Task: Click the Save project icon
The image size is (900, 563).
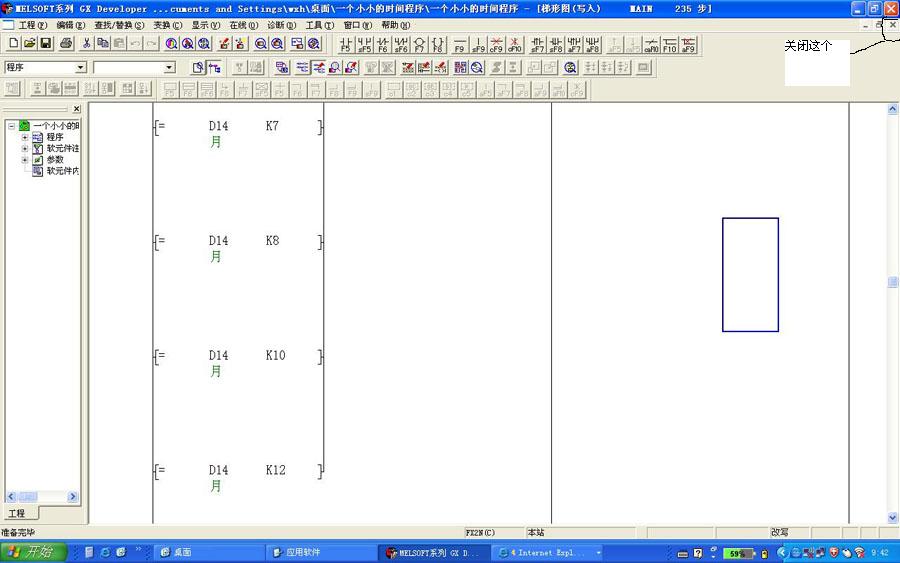Action: pyautogui.click(x=45, y=44)
